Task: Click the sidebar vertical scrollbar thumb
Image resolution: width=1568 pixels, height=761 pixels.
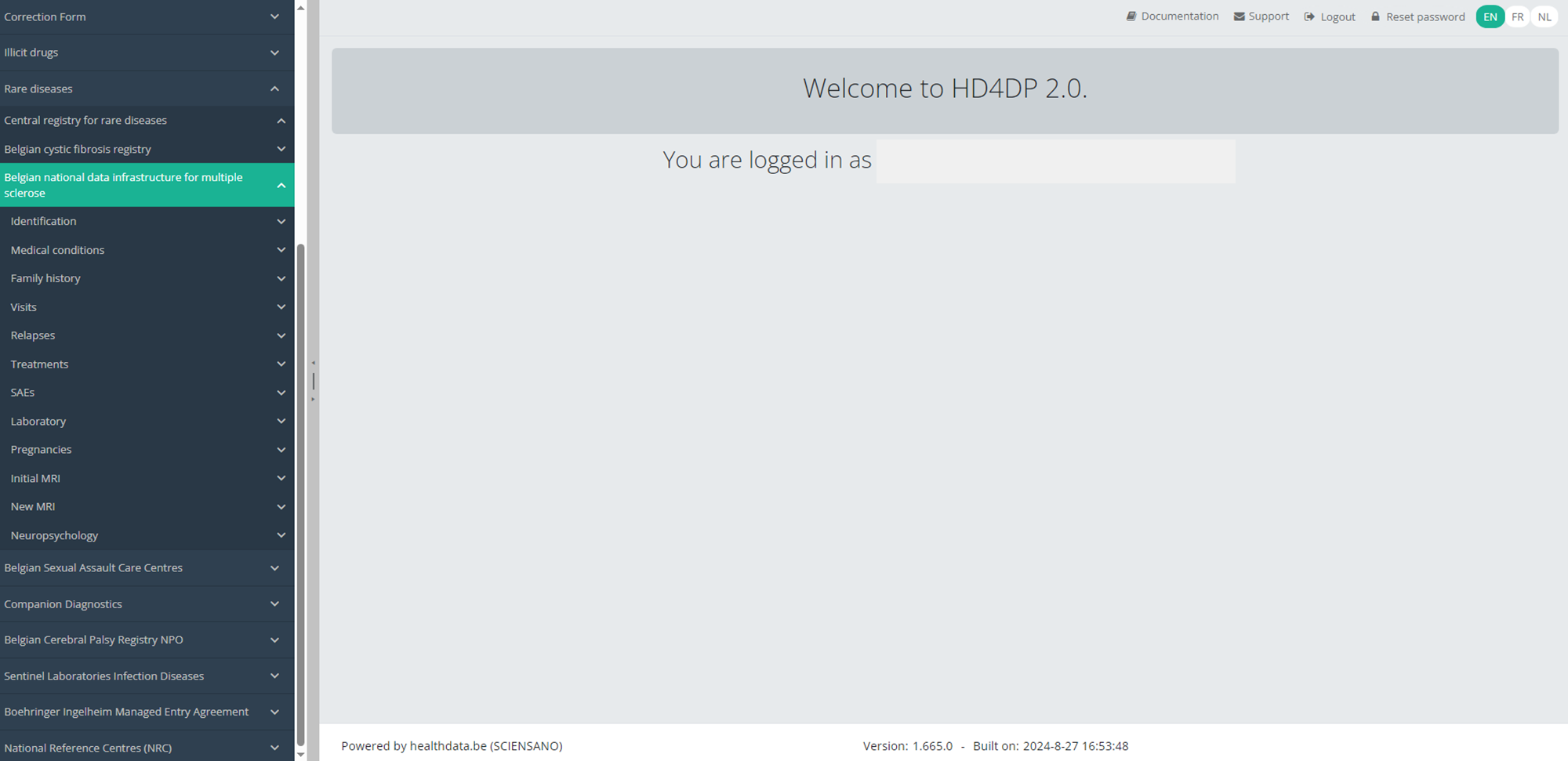Action: pos(300,494)
